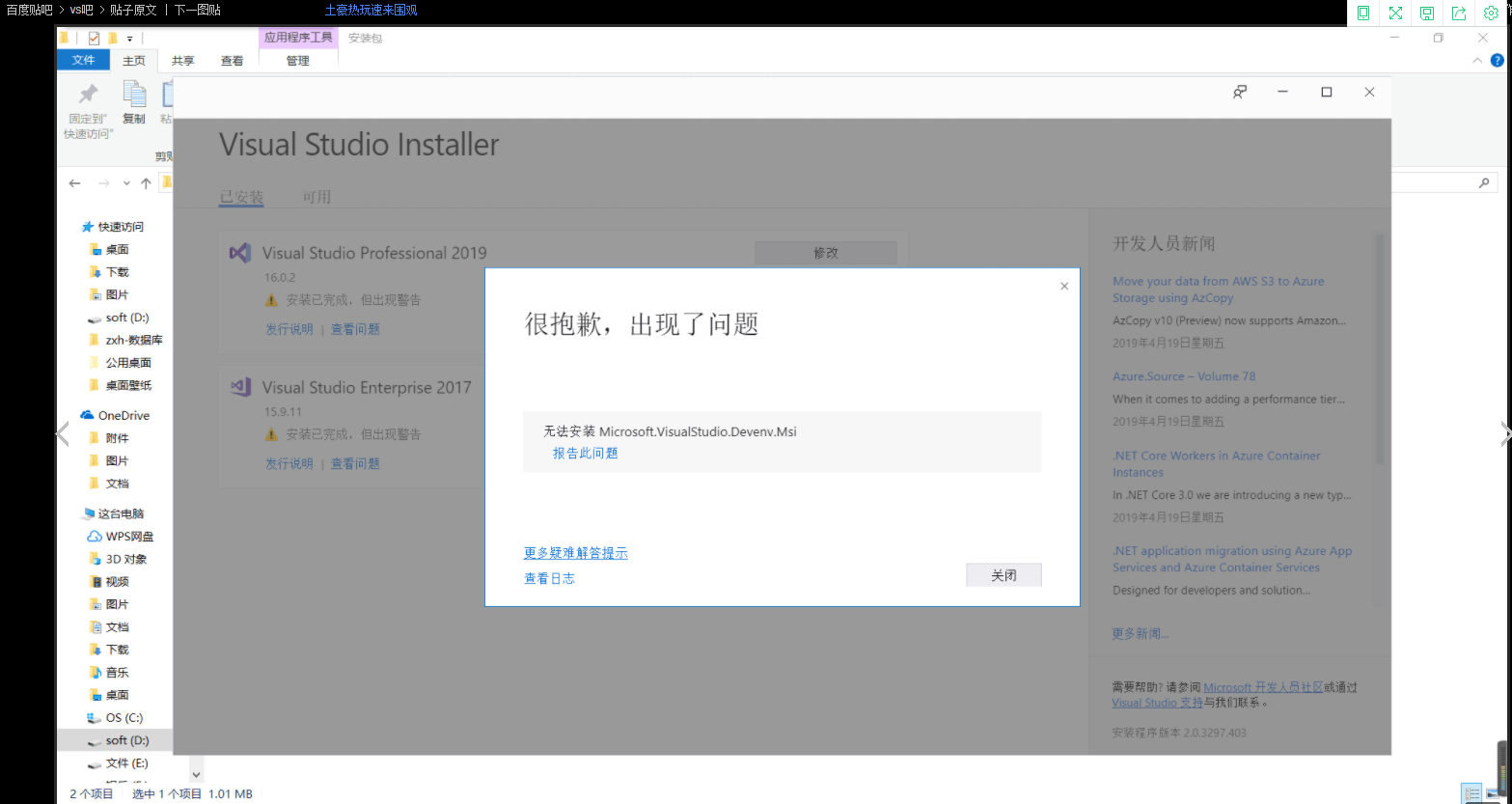This screenshot has height=804, width=1512.
Task: Click 修改 for Visual Studio Professional 2019
Action: tap(826, 253)
